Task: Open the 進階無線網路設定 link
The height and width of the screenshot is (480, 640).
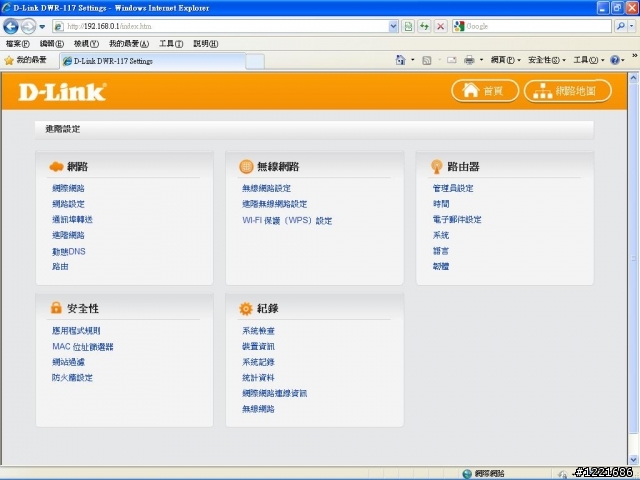Action: pos(274,204)
